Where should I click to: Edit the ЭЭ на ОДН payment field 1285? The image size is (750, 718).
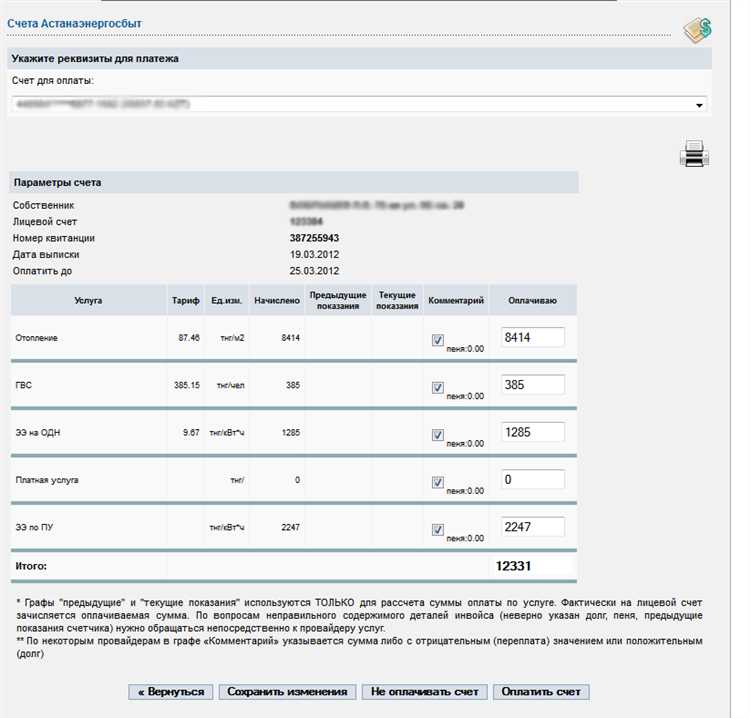tap(532, 432)
